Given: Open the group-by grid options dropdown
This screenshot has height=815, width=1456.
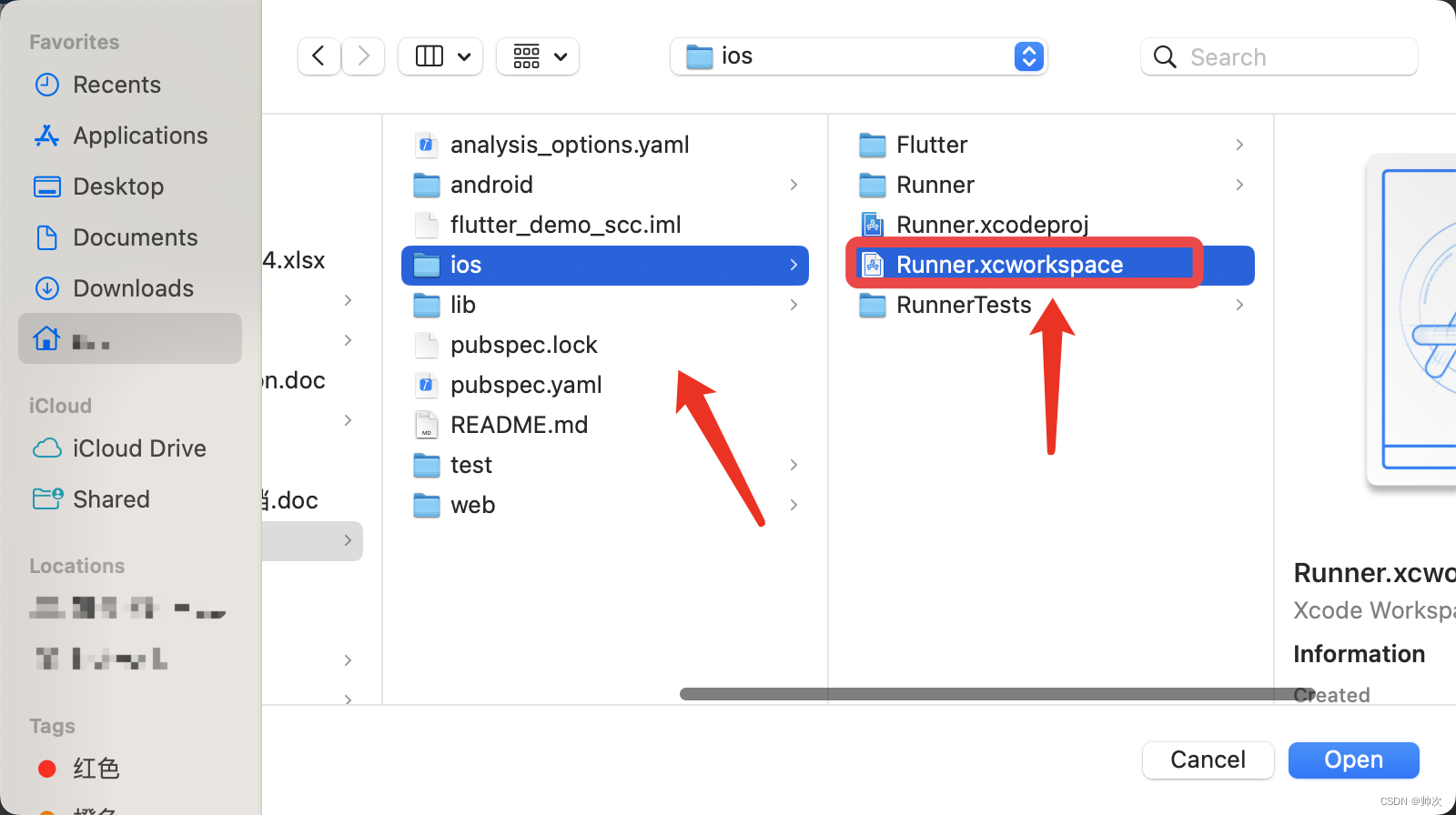Looking at the screenshot, I should [538, 56].
